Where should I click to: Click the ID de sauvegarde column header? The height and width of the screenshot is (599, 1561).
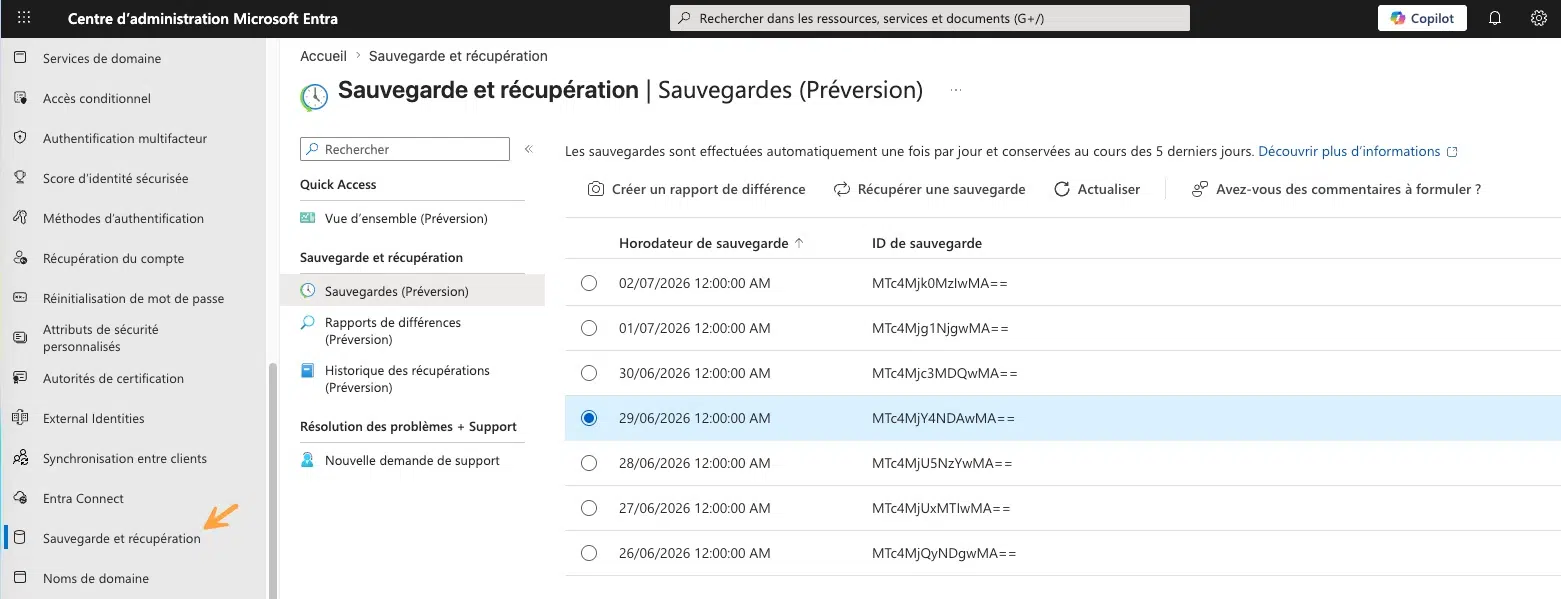pyautogui.click(x=927, y=243)
